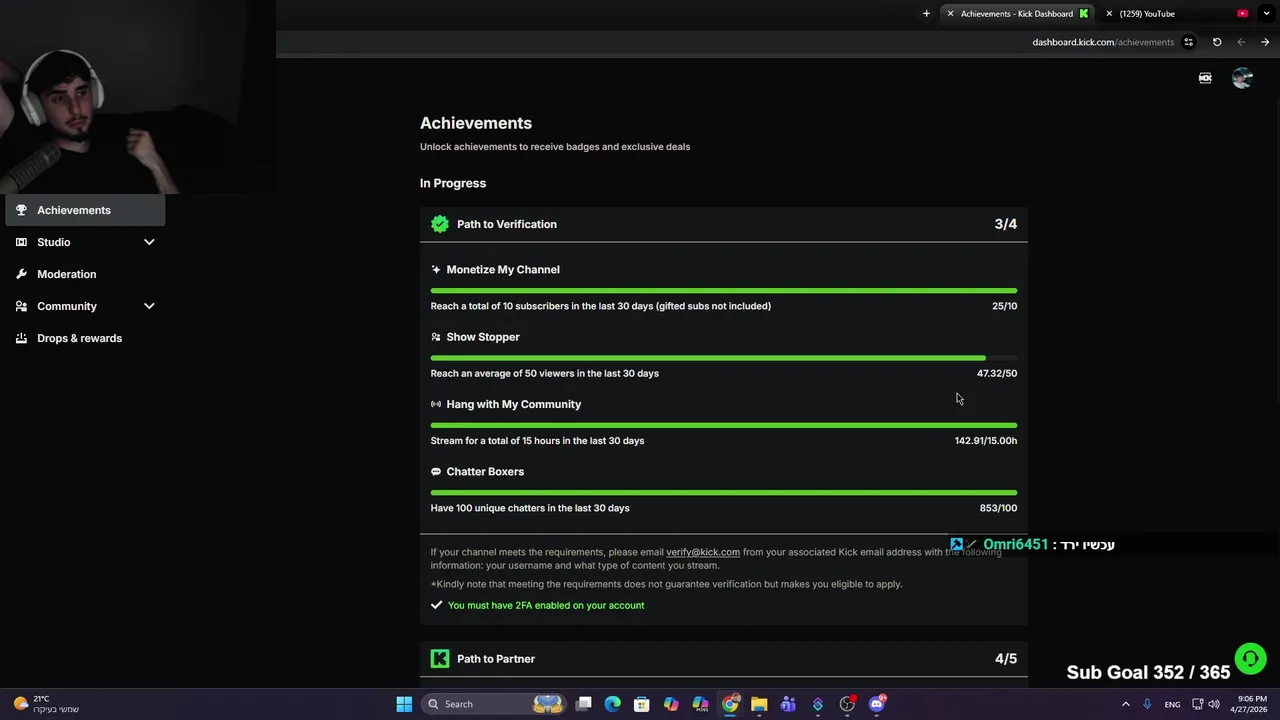This screenshot has height=720, width=1280.
Task: Open the Community sidebar item
Action: tap(85, 306)
